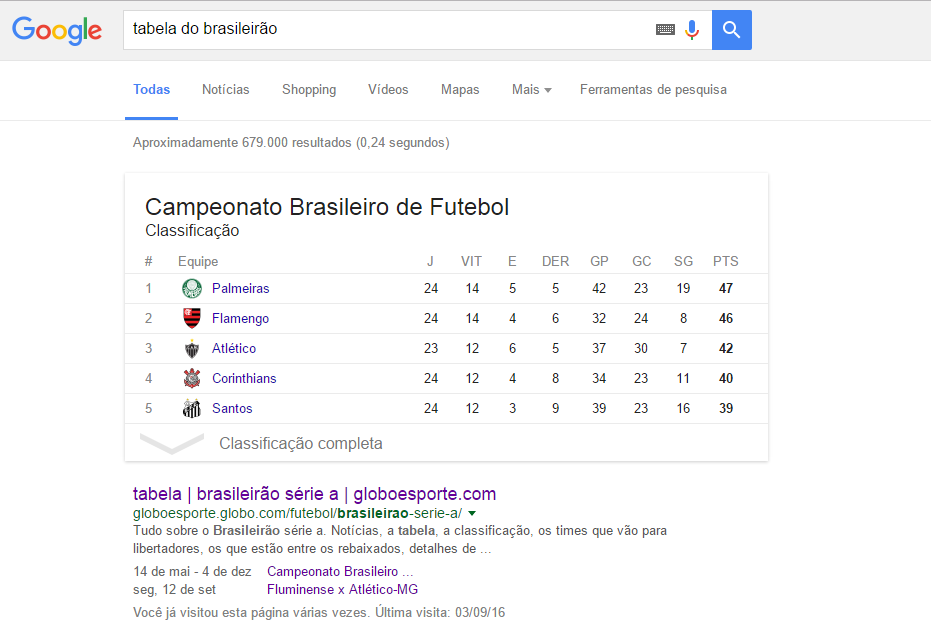This screenshot has height=632, width=931.
Task: Click the Palmeiras team name link
Action: [240, 289]
